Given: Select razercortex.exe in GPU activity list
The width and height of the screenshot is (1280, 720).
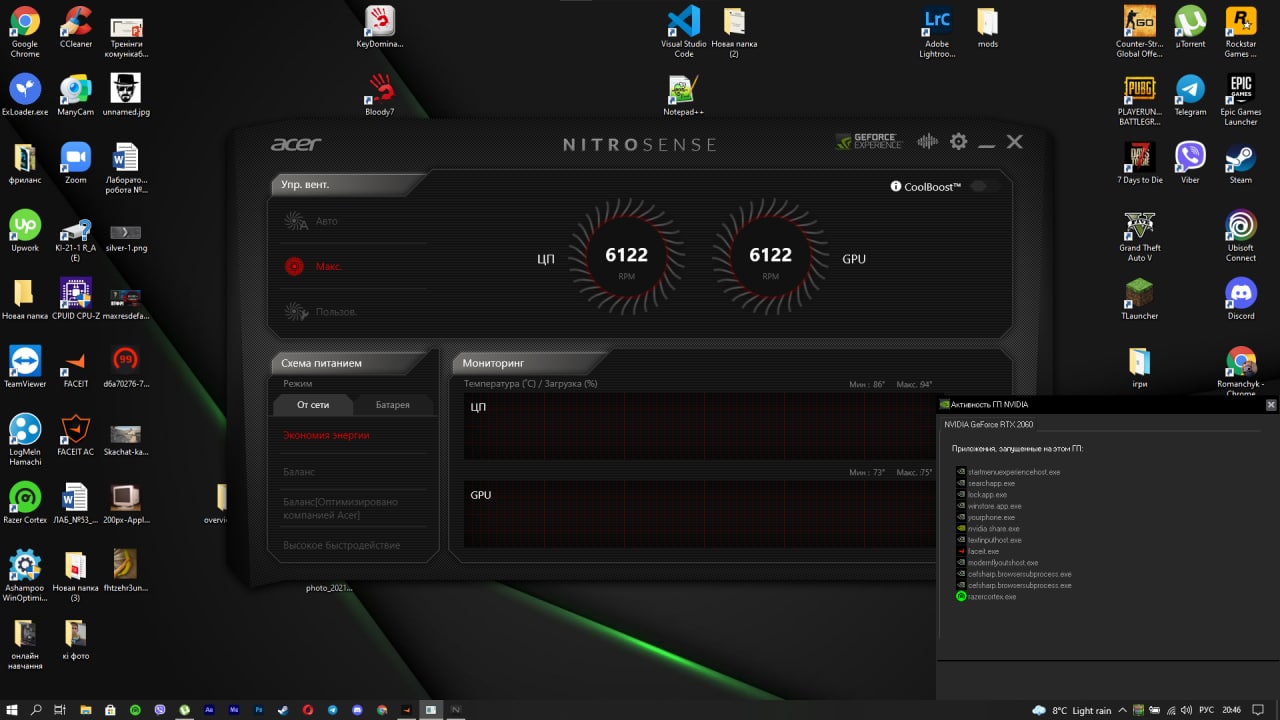Looking at the screenshot, I should pos(986,597).
